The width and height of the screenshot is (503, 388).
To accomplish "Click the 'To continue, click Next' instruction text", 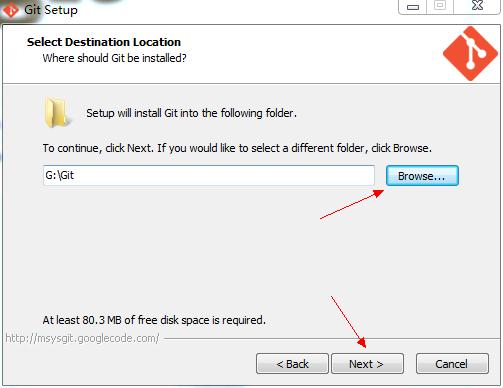I will (237, 148).
